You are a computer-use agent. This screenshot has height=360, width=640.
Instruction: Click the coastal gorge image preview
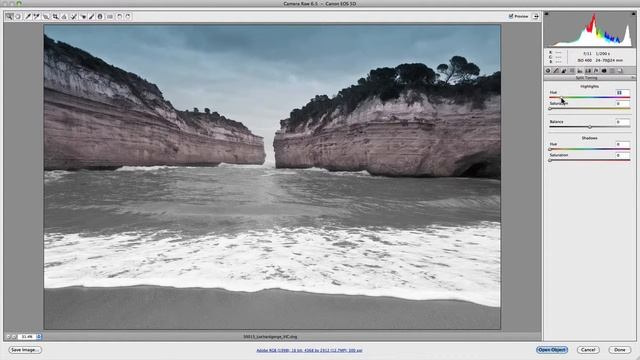click(x=272, y=177)
